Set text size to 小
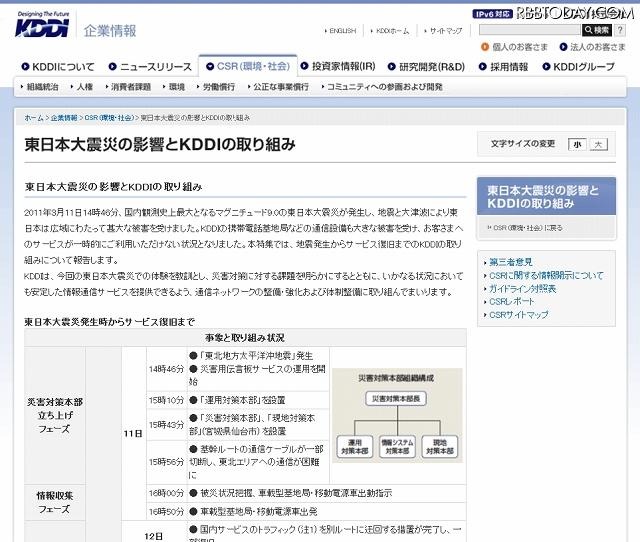 tap(577, 144)
